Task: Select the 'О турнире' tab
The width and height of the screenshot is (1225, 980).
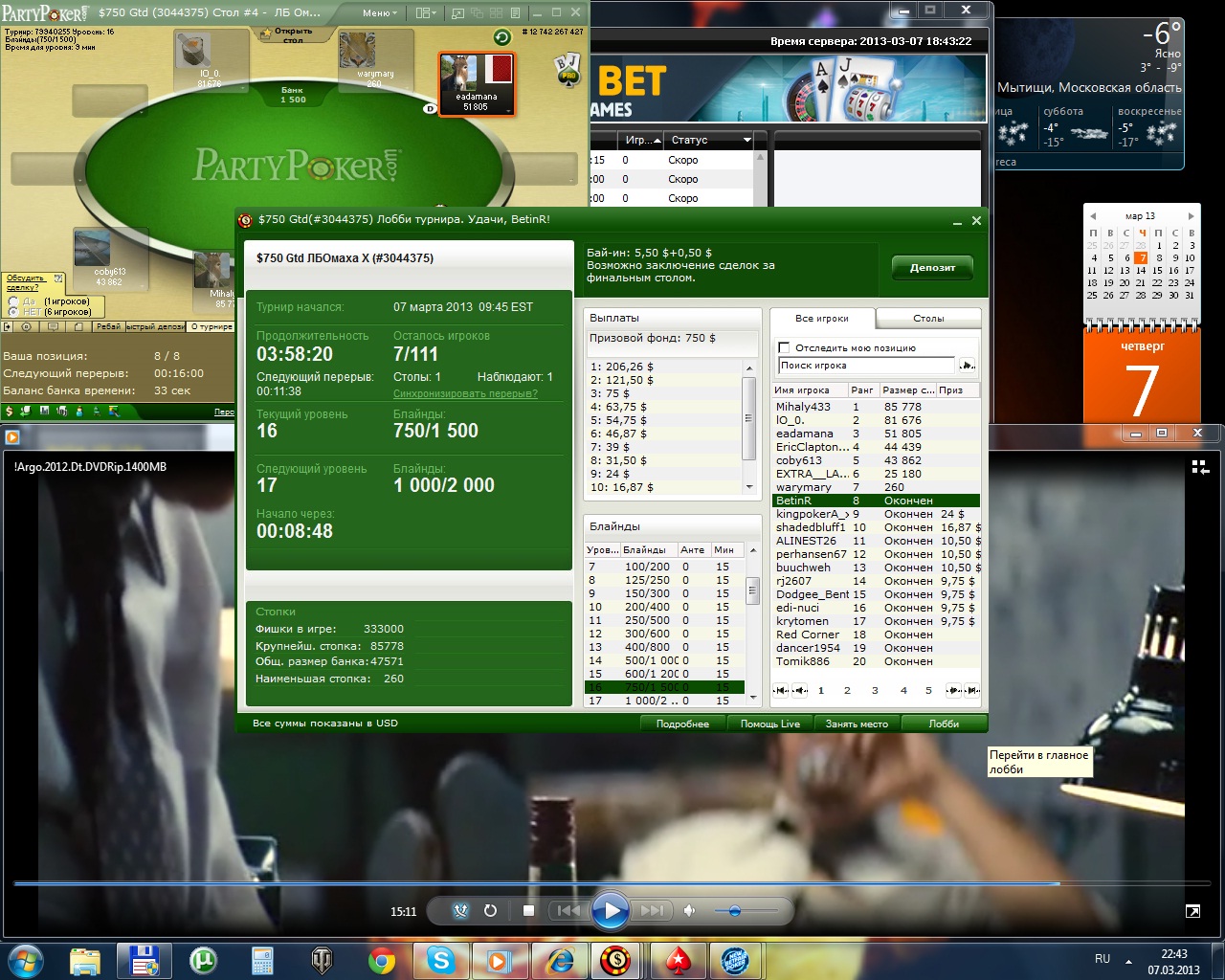Action: [x=212, y=326]
